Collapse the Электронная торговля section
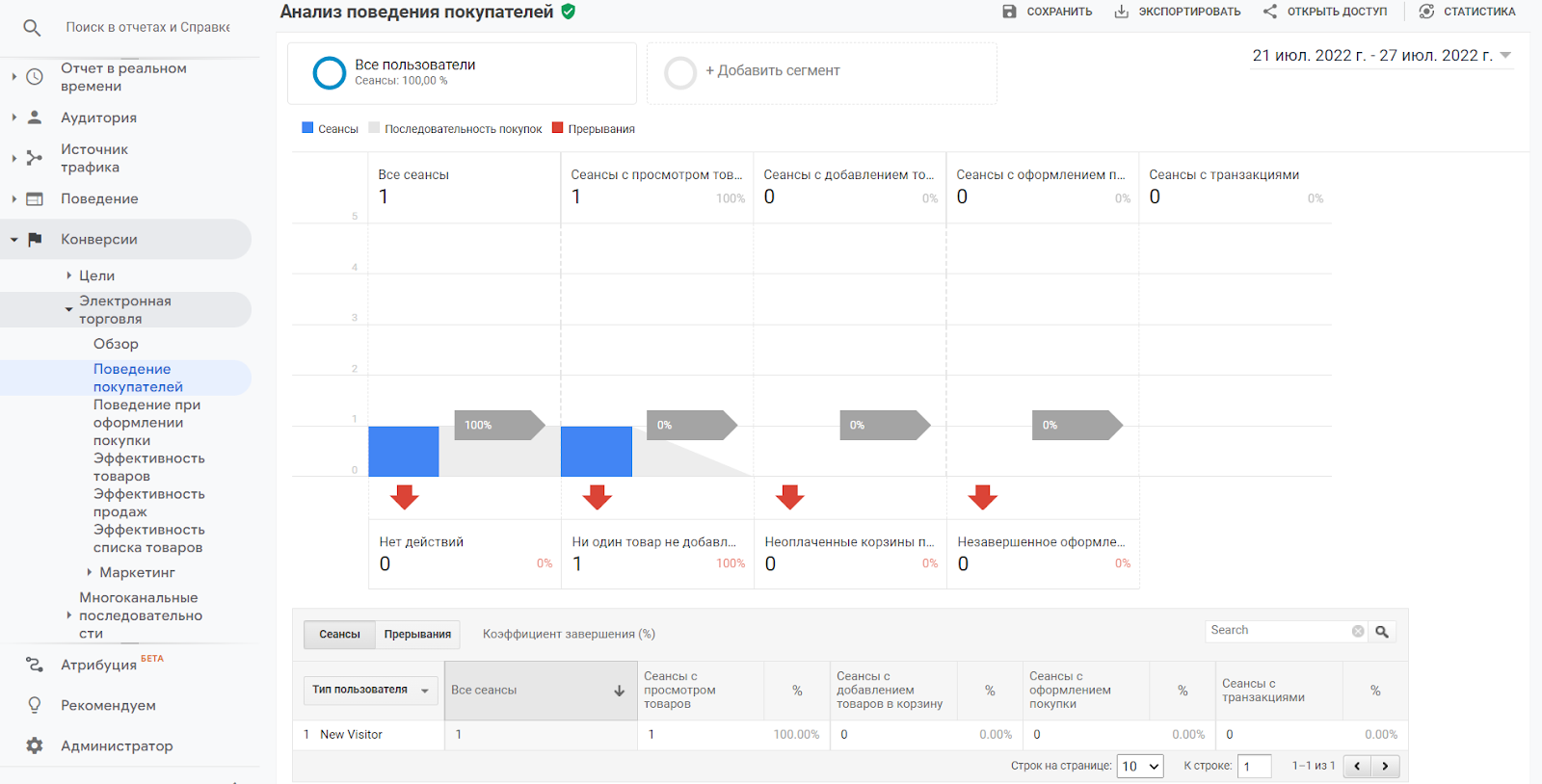1542x784 pixels. tap(69, 310)
